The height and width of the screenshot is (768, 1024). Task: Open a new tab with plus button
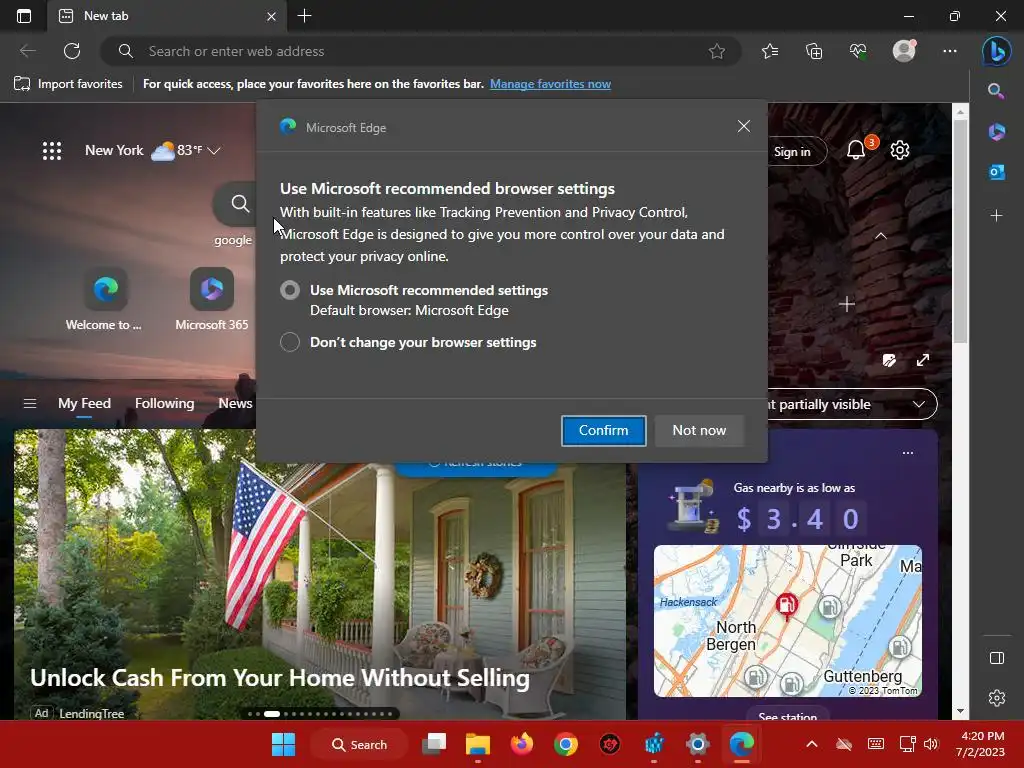pyautogui.click(x=304, y=16)
